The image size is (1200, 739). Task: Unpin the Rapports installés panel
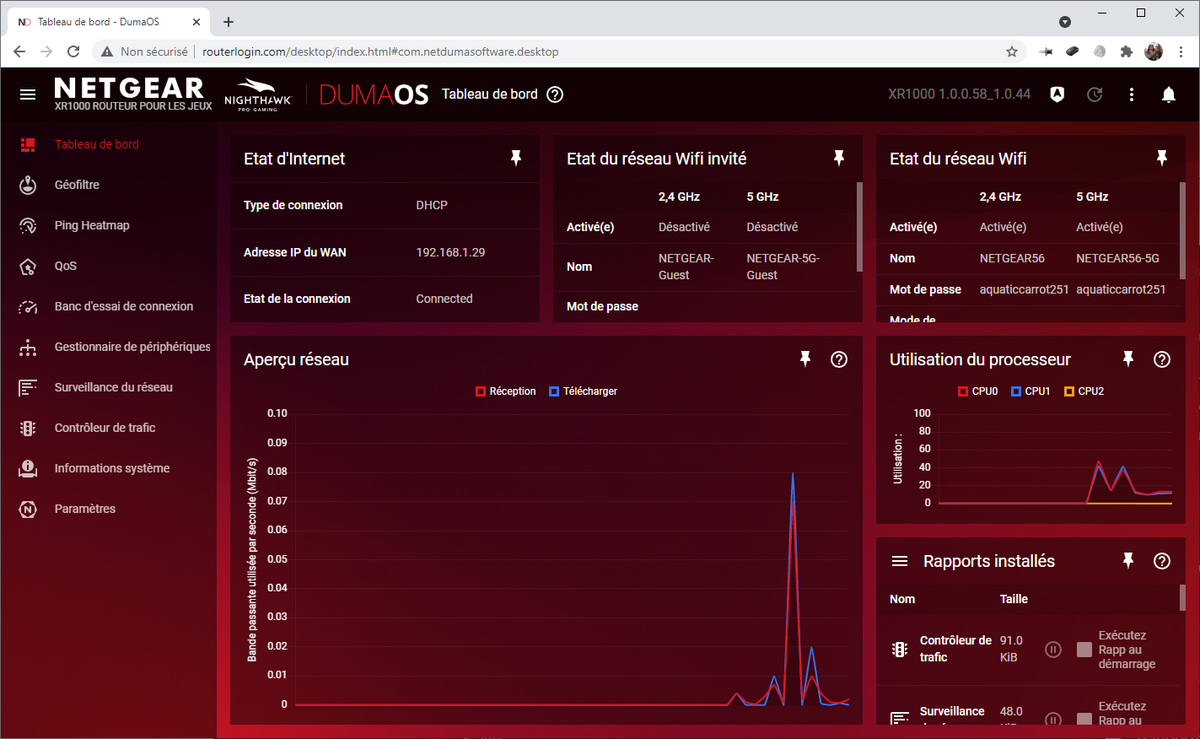click(x=1128, y=561)
